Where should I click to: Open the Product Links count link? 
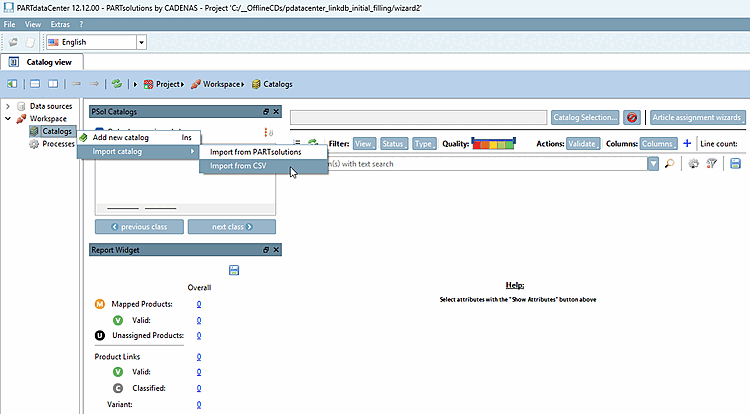[199, 357]
